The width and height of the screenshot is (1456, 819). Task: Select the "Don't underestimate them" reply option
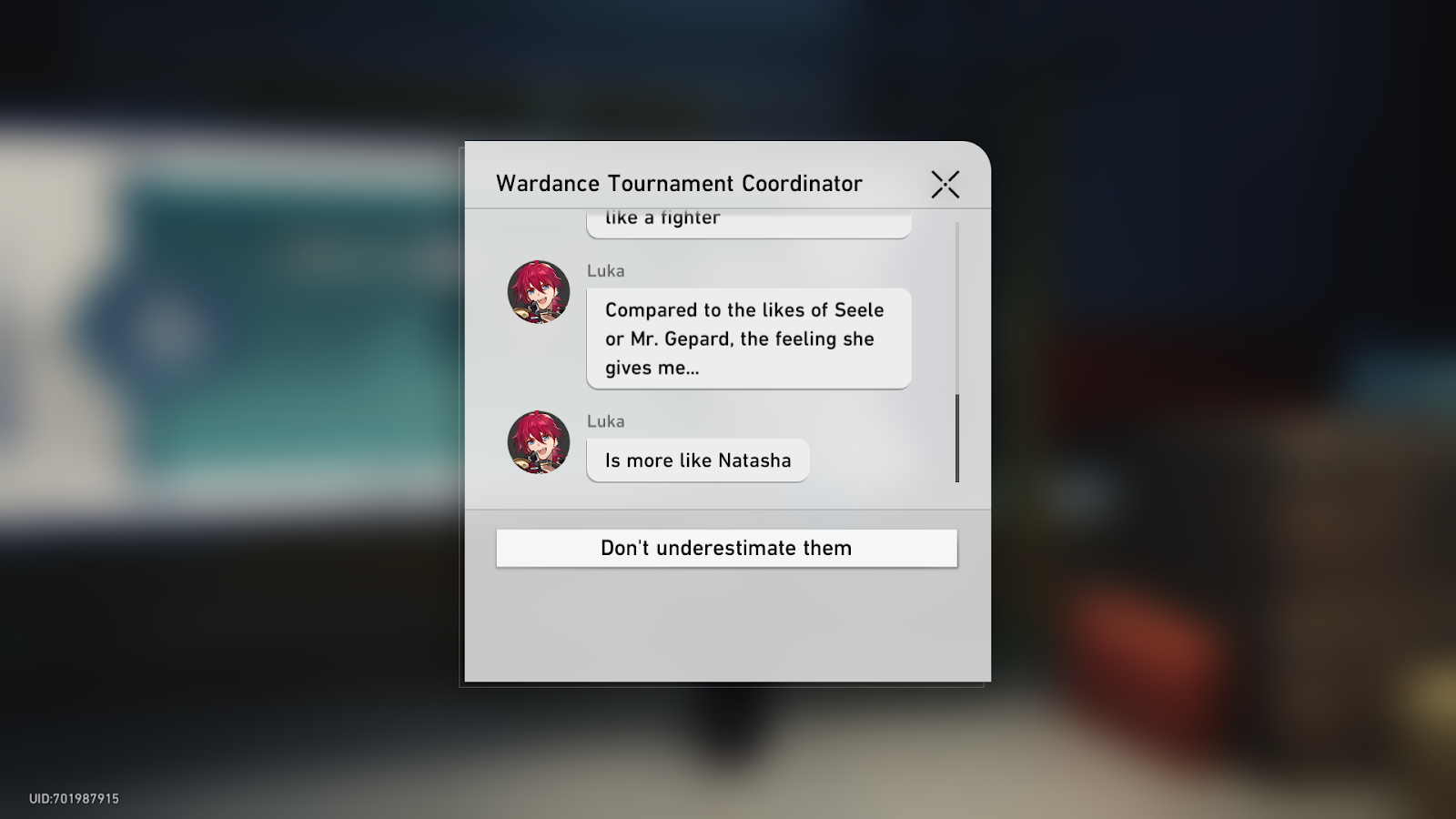click(726, 548)
